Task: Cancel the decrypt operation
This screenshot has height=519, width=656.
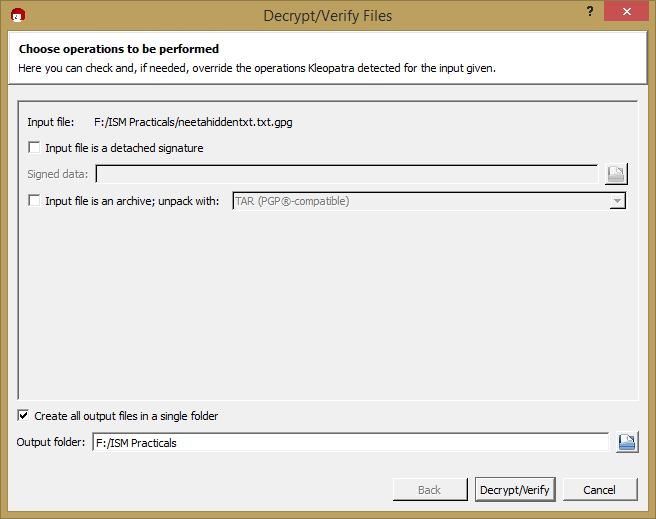Action: coord(600,490)
